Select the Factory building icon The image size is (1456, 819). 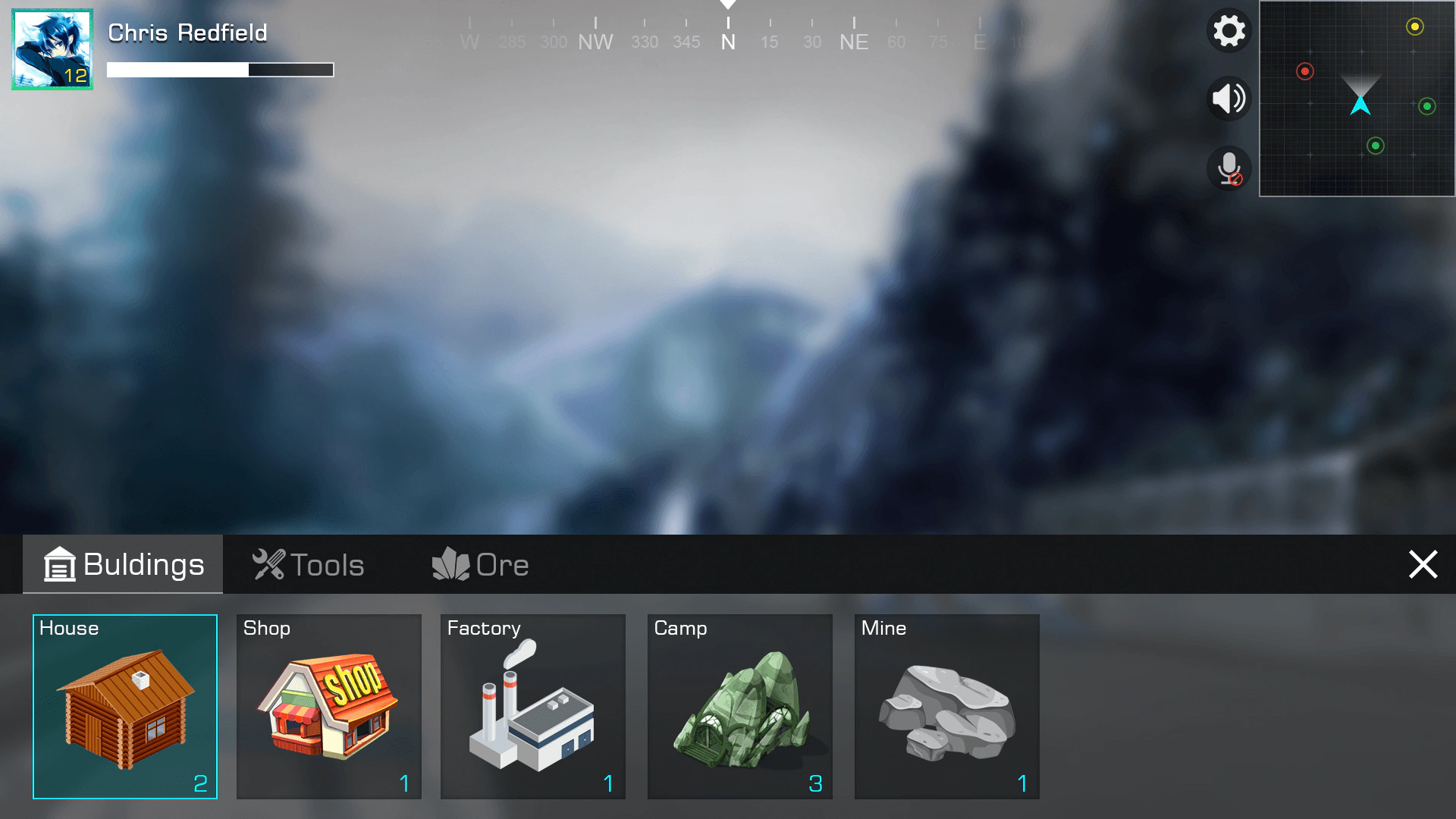pyautogui.click(x=534, y=707)
